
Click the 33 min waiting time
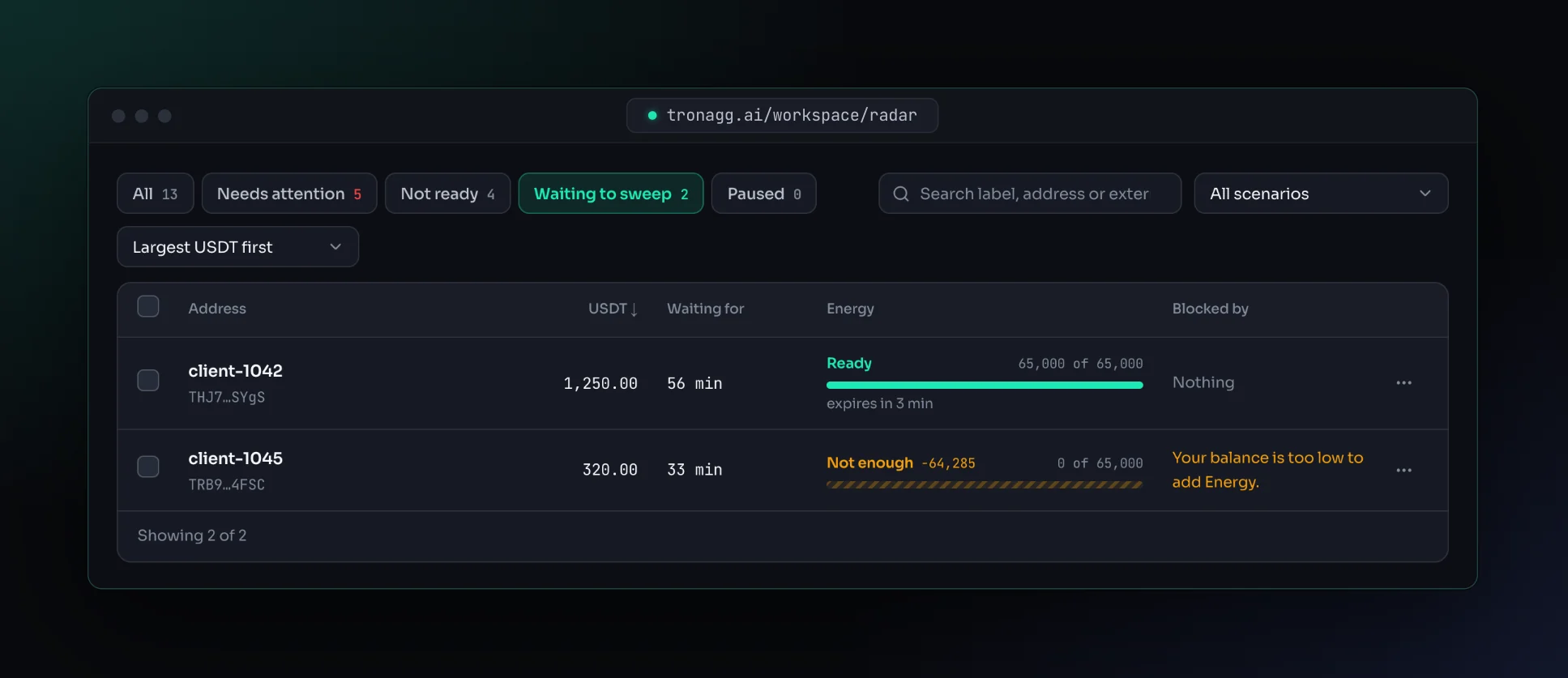pyautogui.click(x=694, y=470)
